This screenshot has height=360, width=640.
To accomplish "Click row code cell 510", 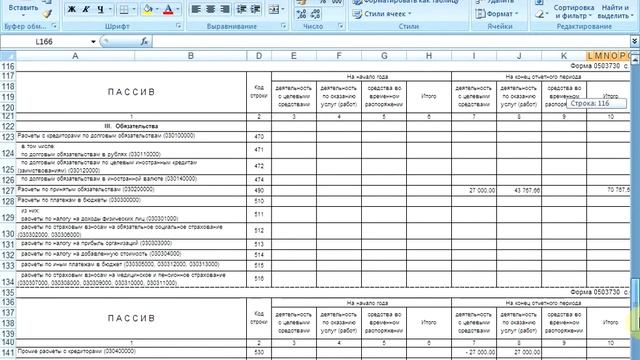I will pyautogui.click(x=259, y=201).
